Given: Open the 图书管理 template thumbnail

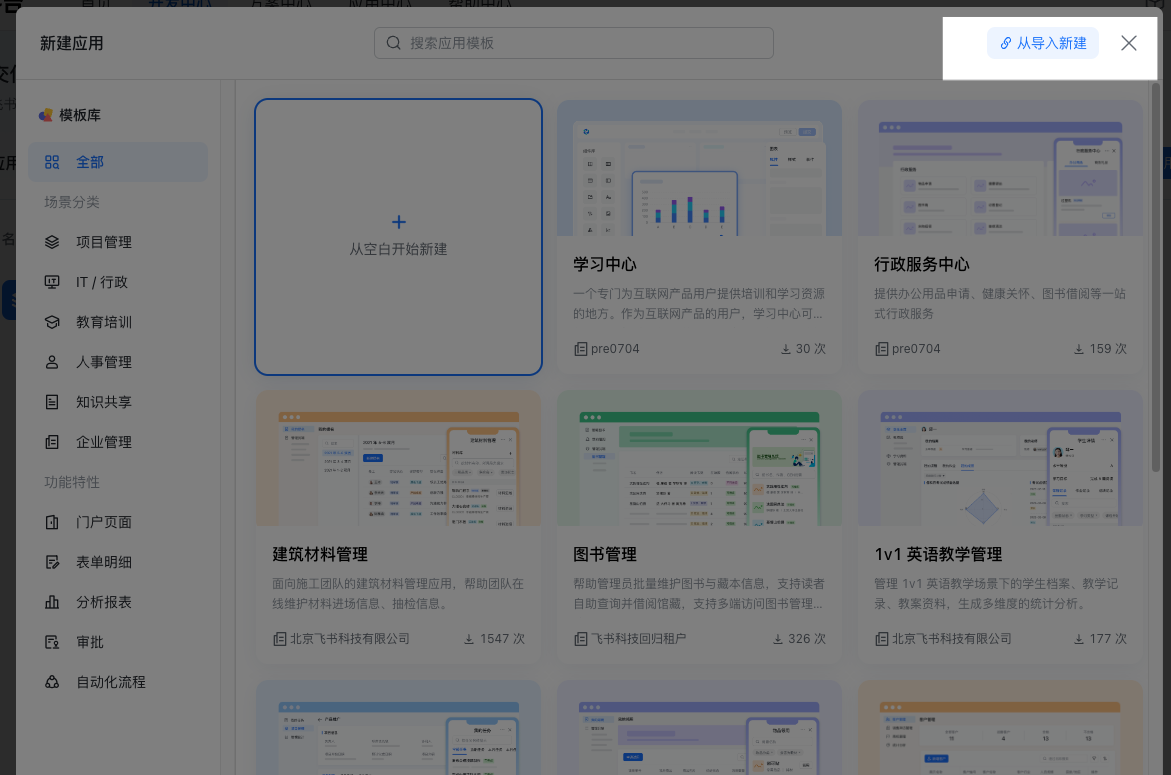Looking at the screenshot, I should (x=699, y=458).
